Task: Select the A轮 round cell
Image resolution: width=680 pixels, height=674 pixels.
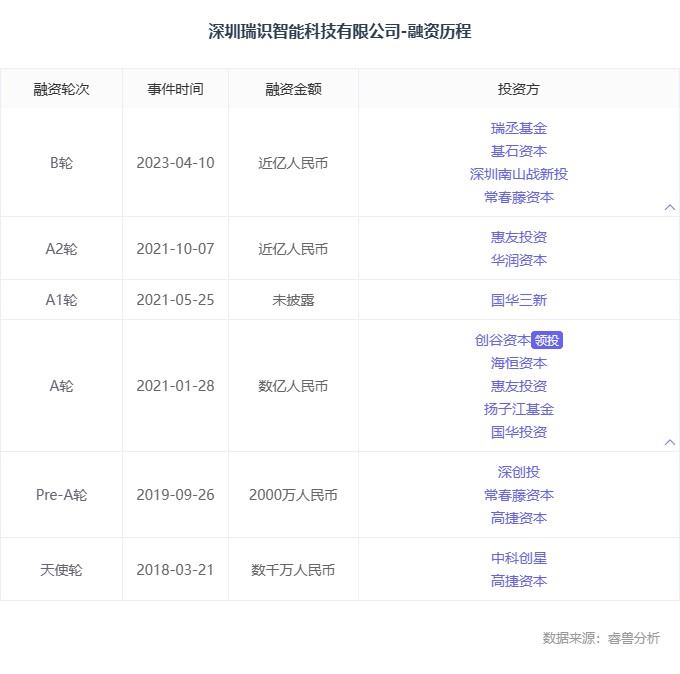Action: click(x=62, y=386)
